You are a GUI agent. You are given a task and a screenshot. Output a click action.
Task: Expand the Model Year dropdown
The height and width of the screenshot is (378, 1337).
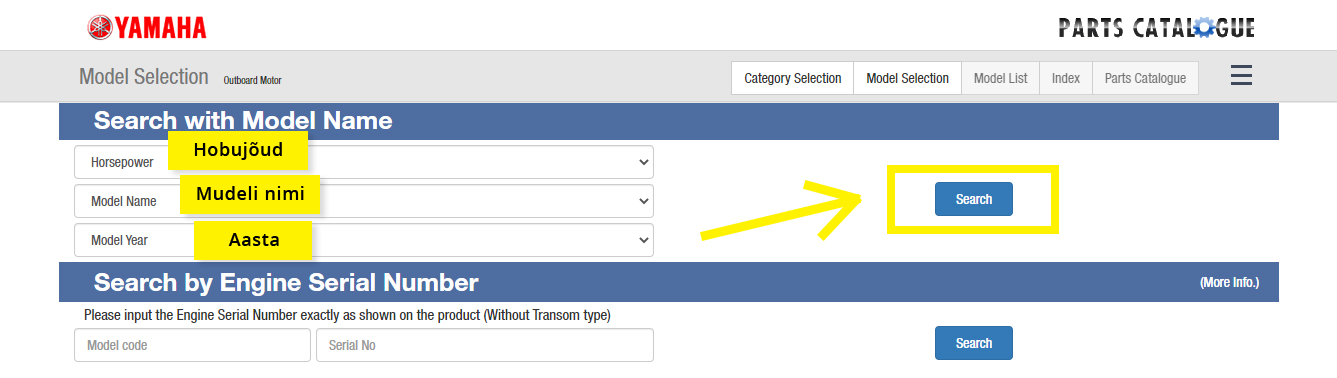pos(364,240)
